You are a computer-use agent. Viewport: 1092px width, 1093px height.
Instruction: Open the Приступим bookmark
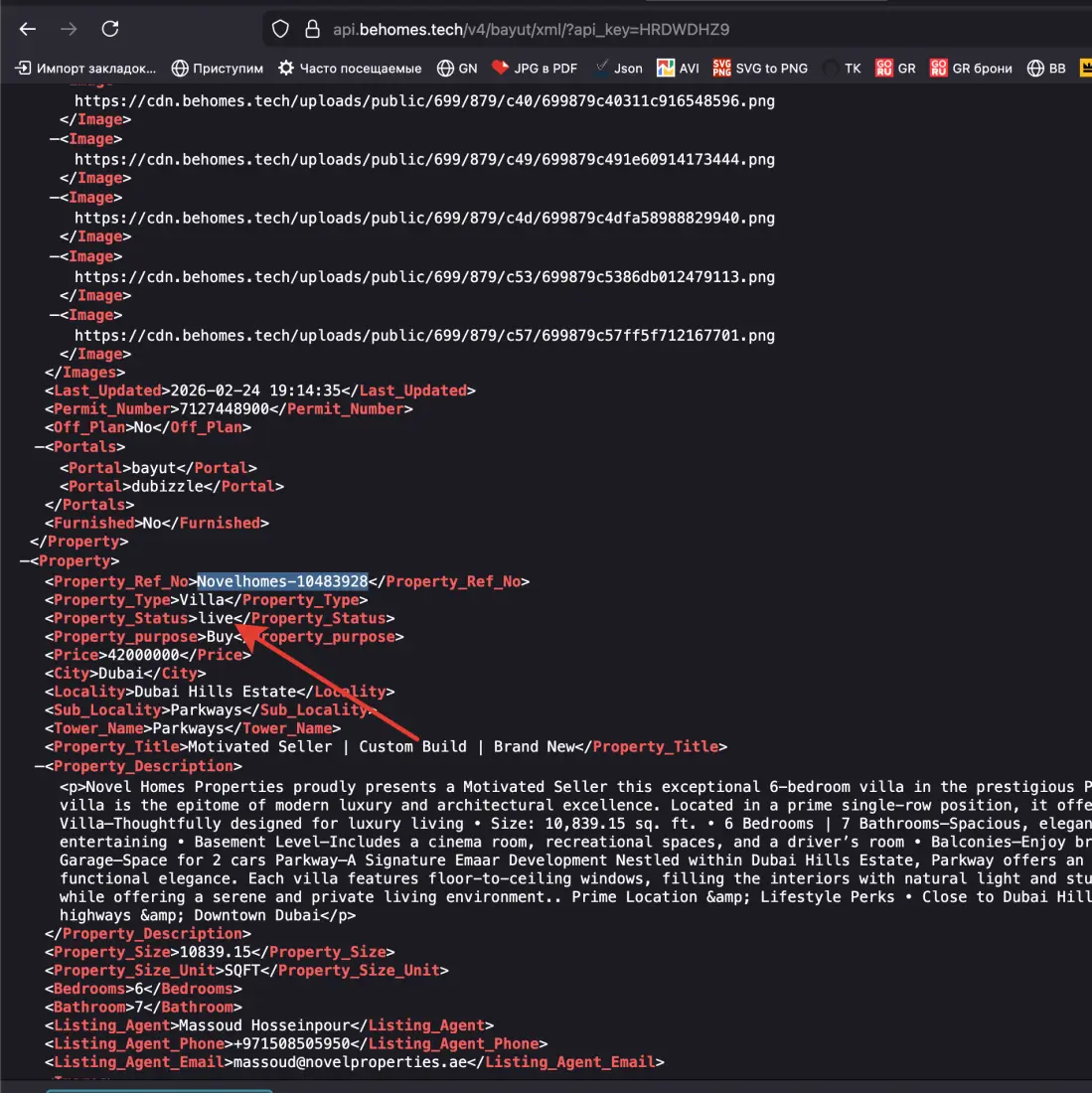[x=219, y=69]
